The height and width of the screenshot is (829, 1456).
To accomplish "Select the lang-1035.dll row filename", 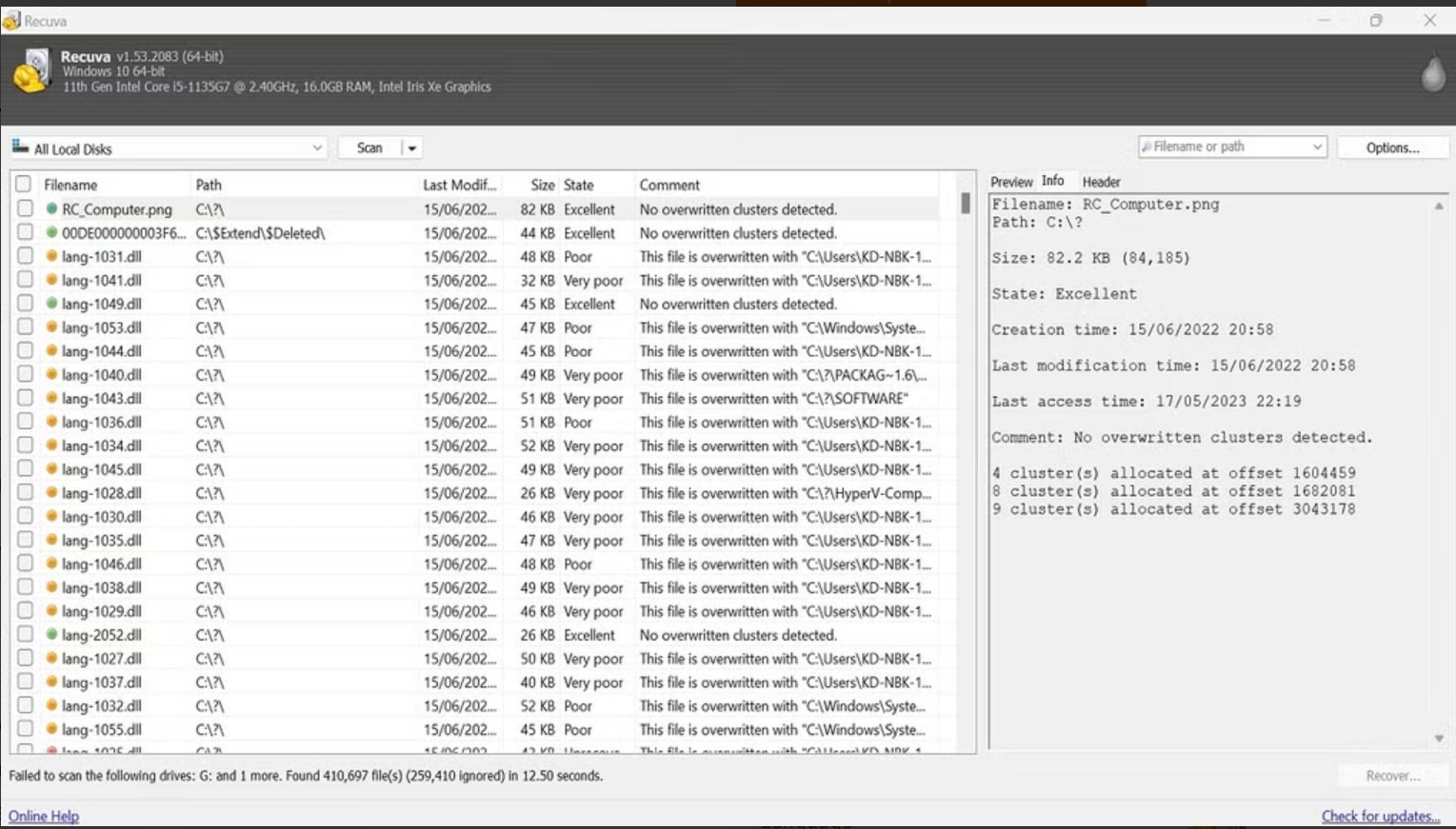I will point(101,541).
